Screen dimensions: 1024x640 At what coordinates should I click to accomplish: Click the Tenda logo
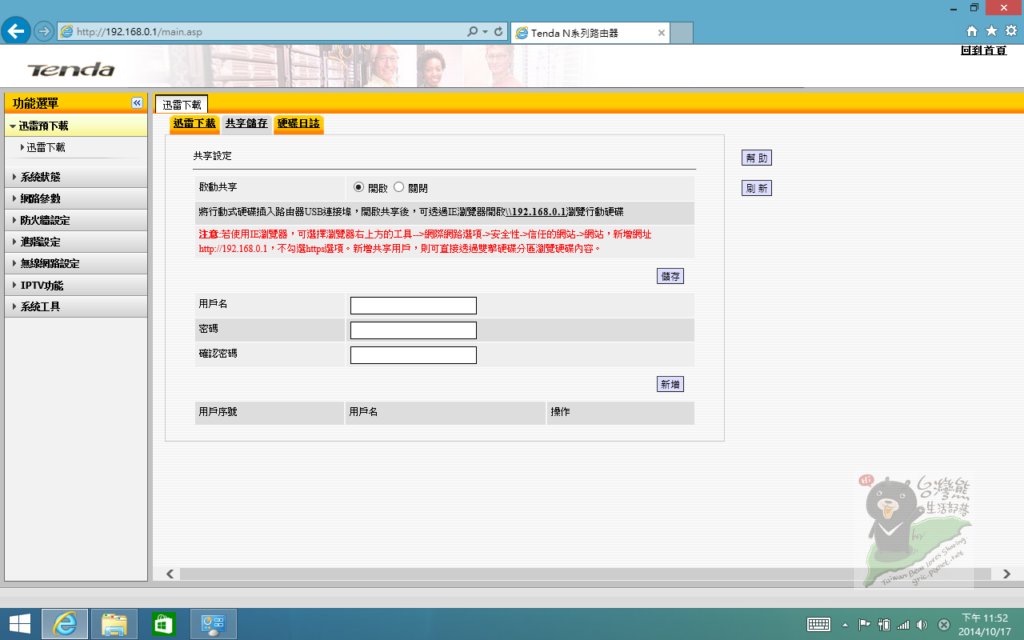[x=71, y=69]
